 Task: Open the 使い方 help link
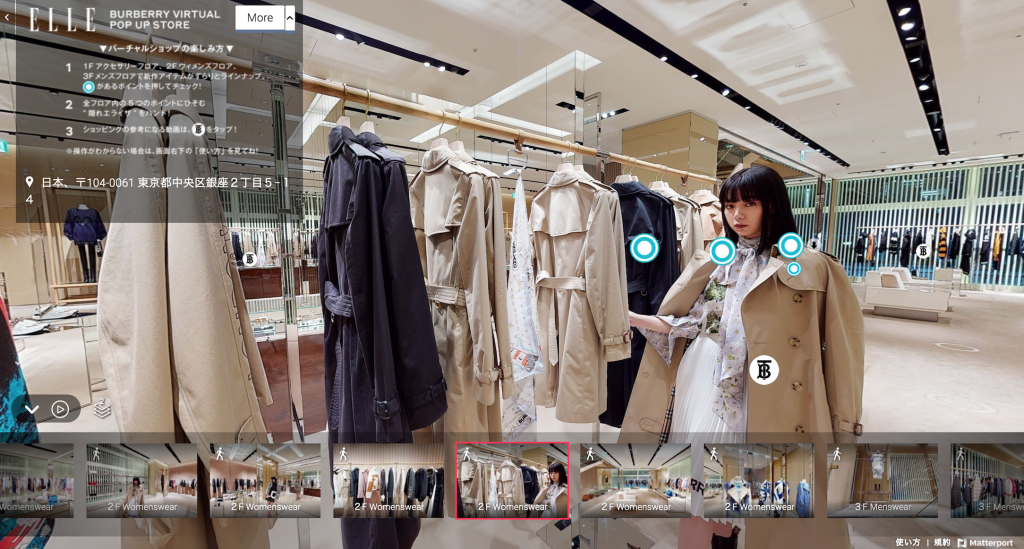907,542
